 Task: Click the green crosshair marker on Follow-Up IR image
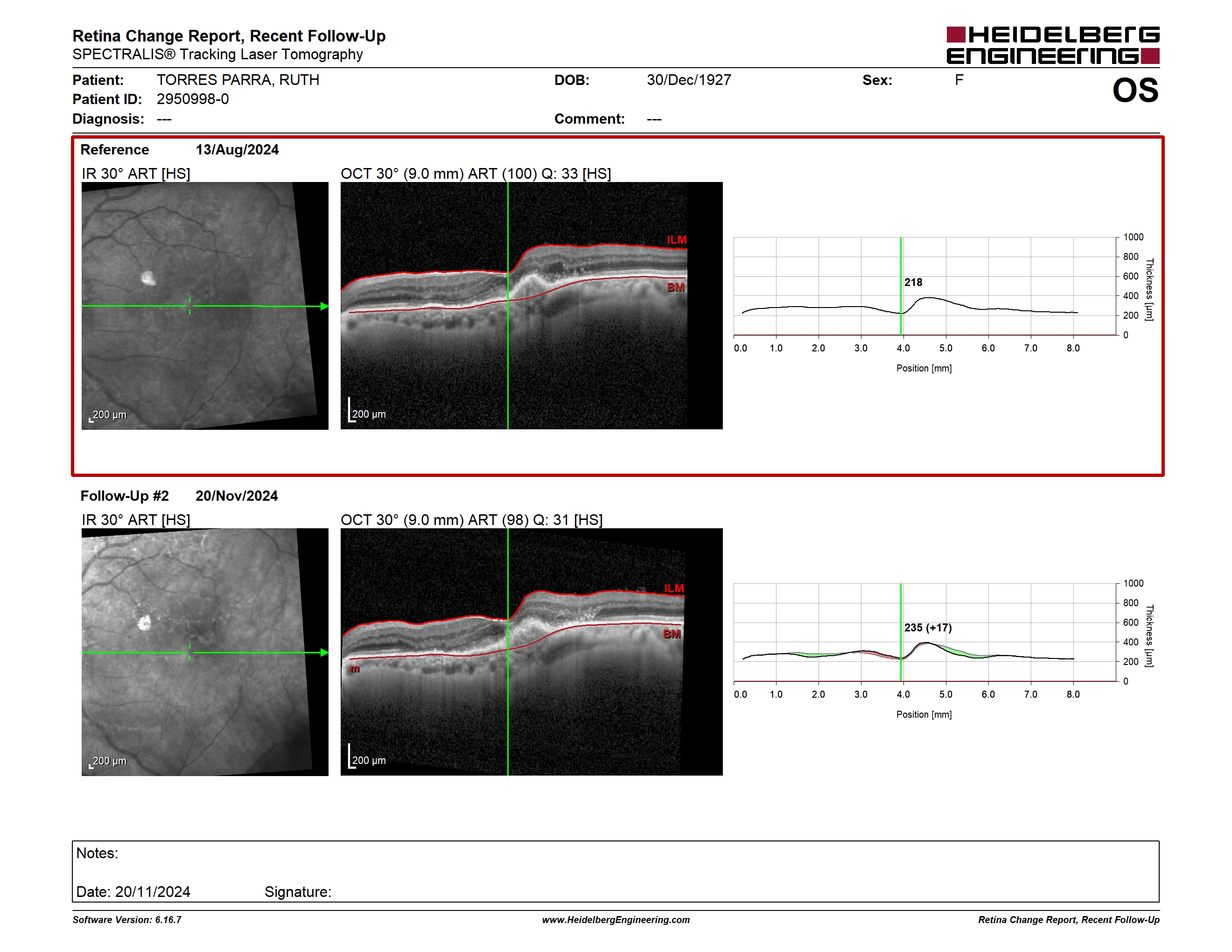(x=189, y=652)
